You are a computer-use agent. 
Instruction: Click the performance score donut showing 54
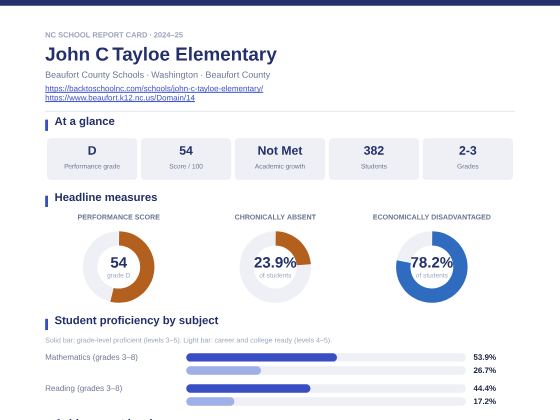(x=119, y=267)
